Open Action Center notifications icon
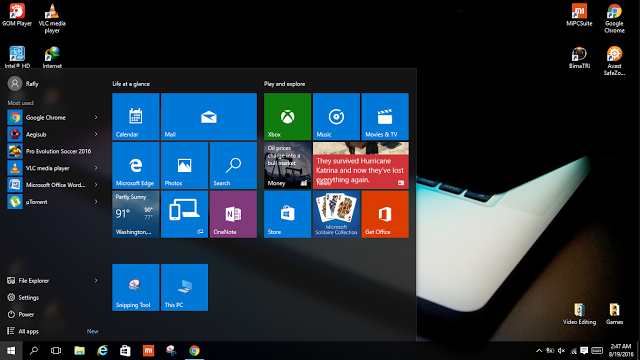The image size is (640, 360). click(x=584, y=351)
